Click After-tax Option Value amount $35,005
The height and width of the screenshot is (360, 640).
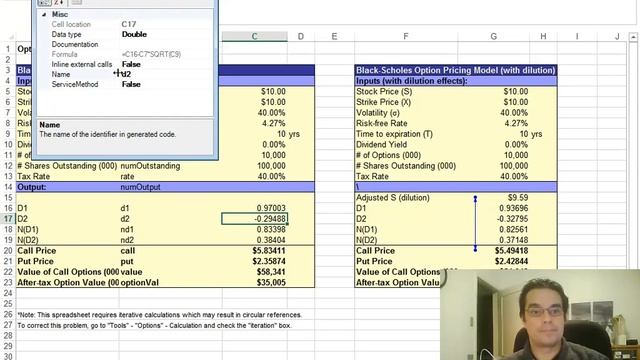[x=271, y=282]
